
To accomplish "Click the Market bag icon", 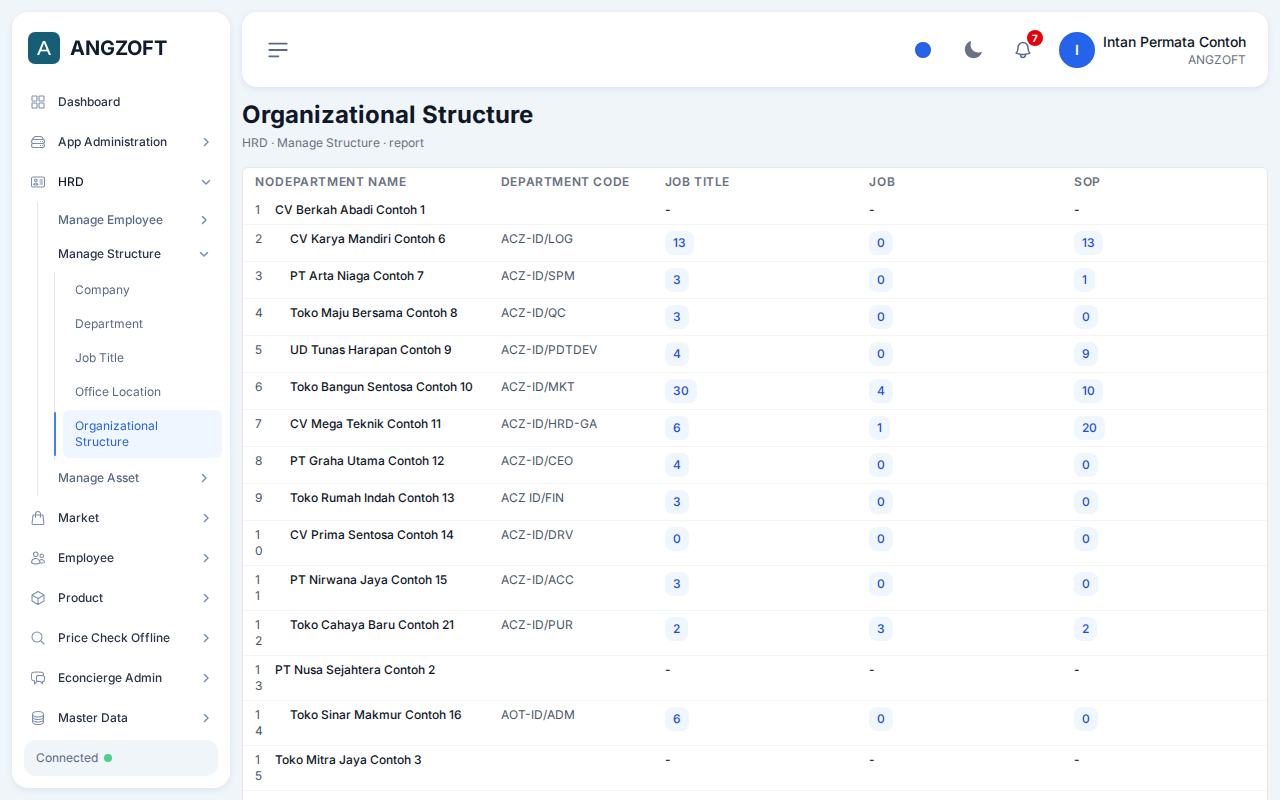I will (38, 518).
